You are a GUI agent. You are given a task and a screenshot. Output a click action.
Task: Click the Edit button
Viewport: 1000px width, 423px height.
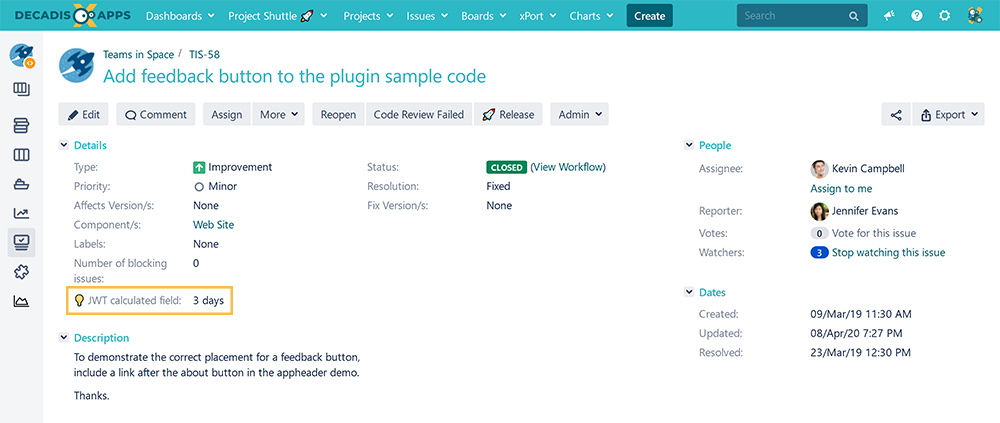click(x=84, y=115)
